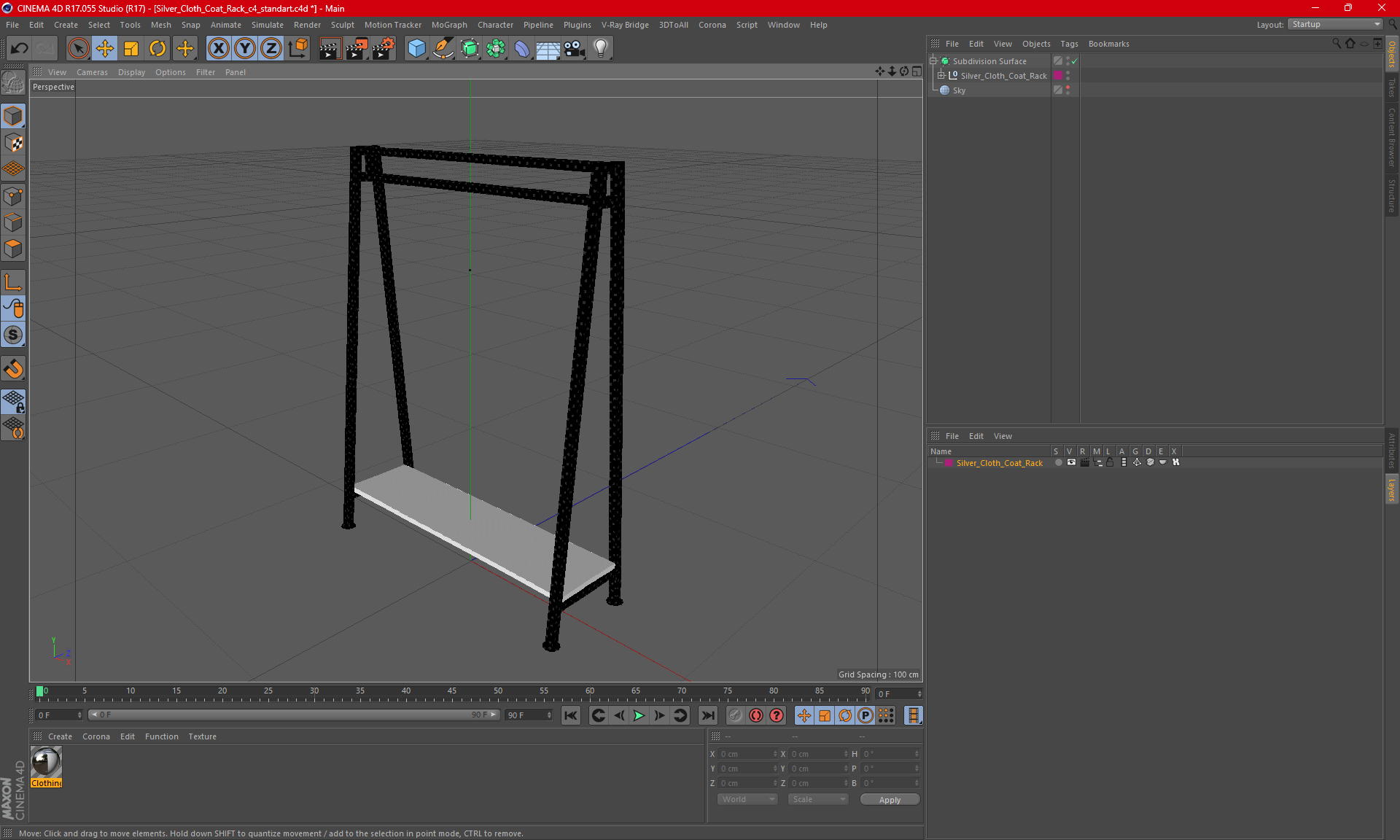Viewport: 1400px width, 840px height.
Task: Select the Move tool in top toolbar
Action: [105, 49]
